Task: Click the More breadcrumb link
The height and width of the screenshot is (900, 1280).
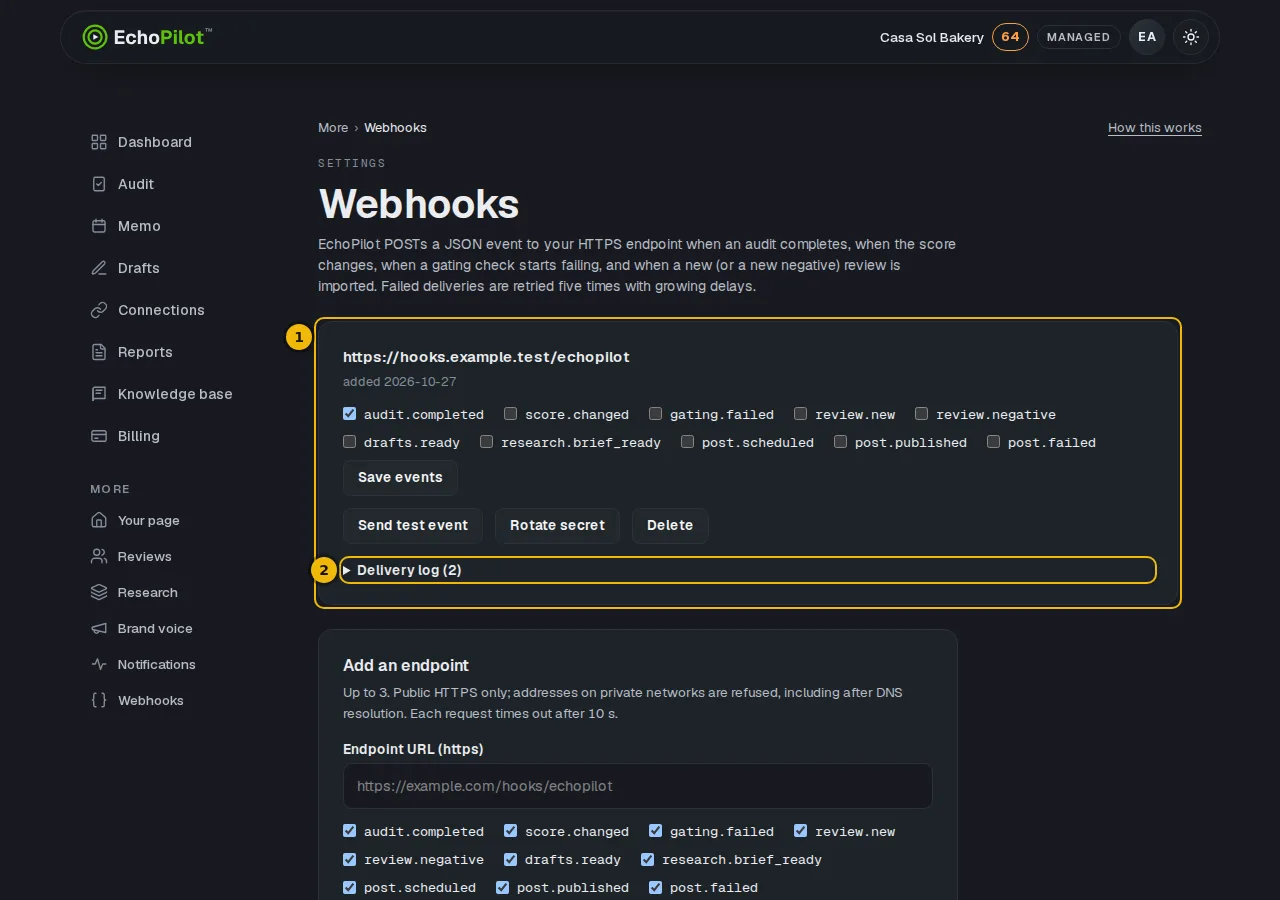Action: (x=333, y=128)
